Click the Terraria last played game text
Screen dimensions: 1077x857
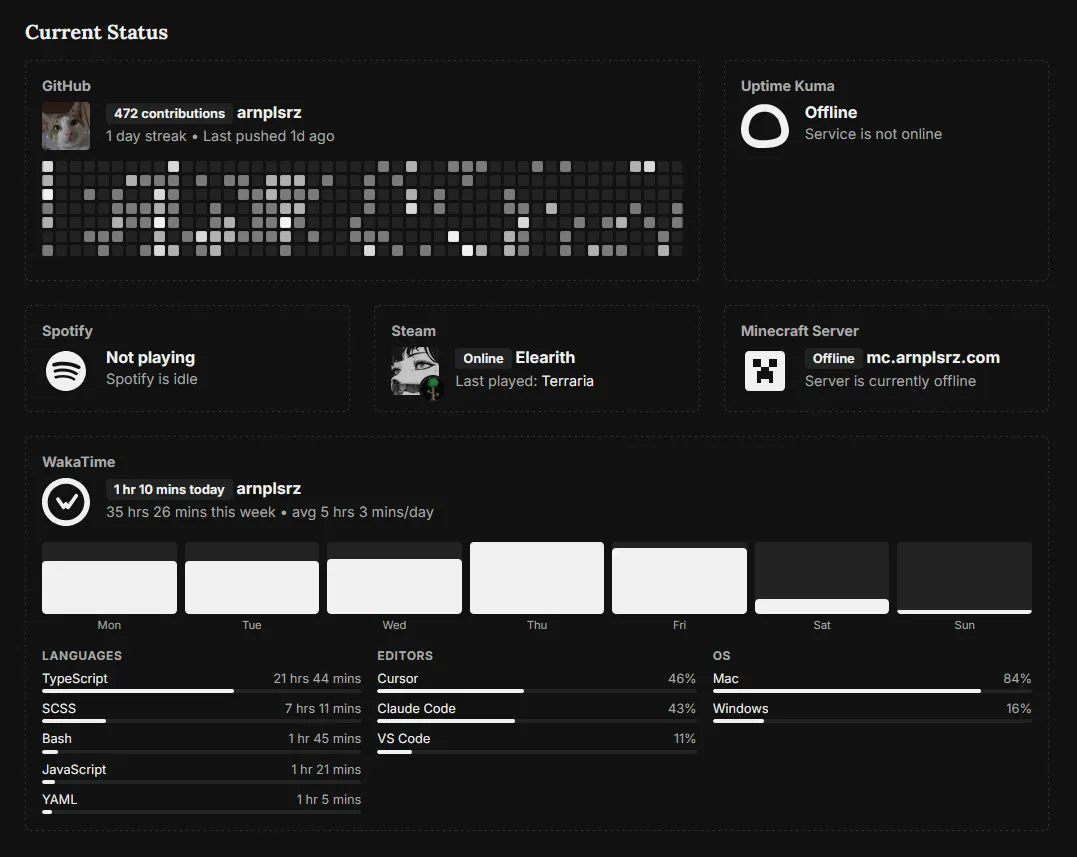pyautogui.click(x=567, y=381)
